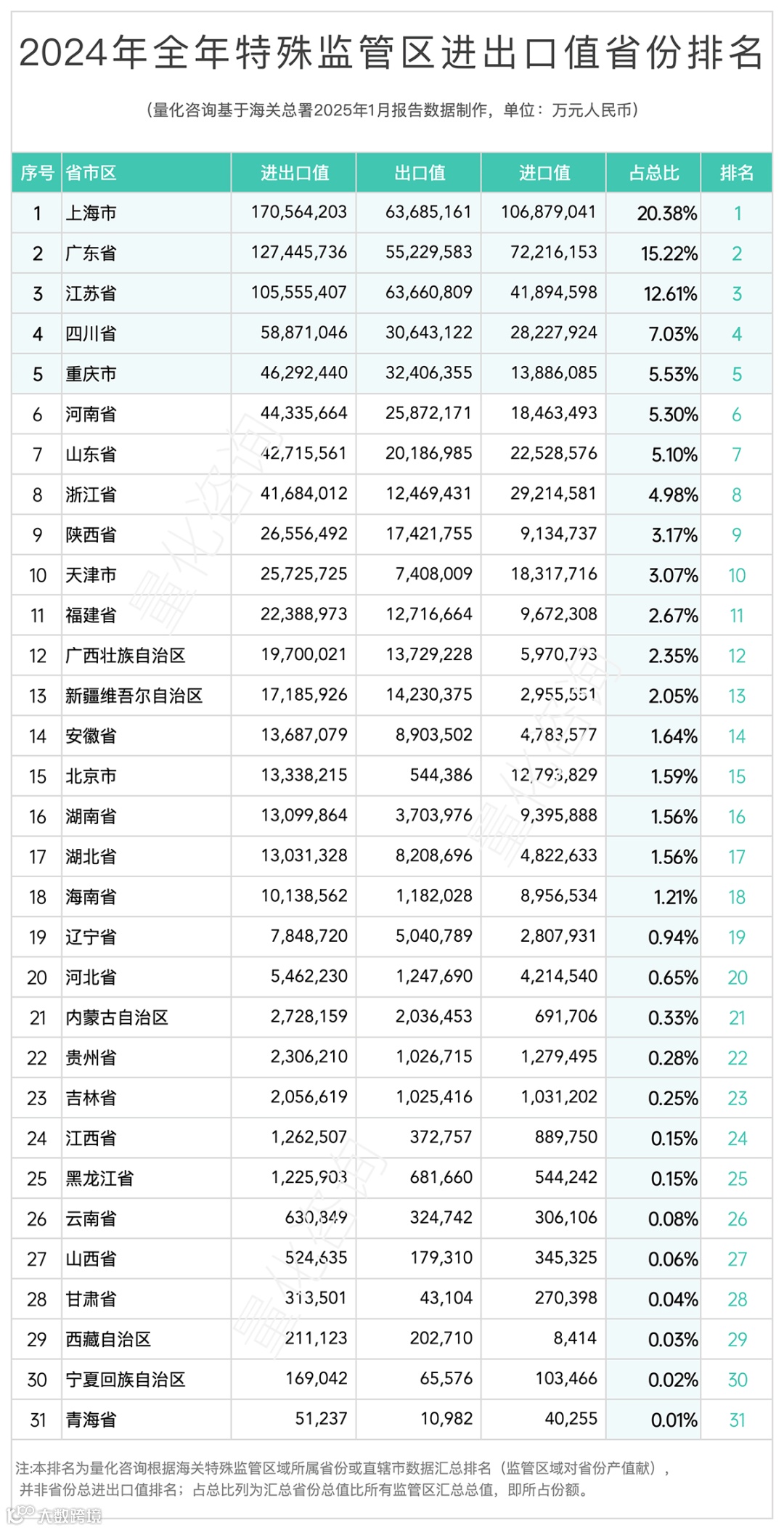Click the chart title text

[392, 52]
